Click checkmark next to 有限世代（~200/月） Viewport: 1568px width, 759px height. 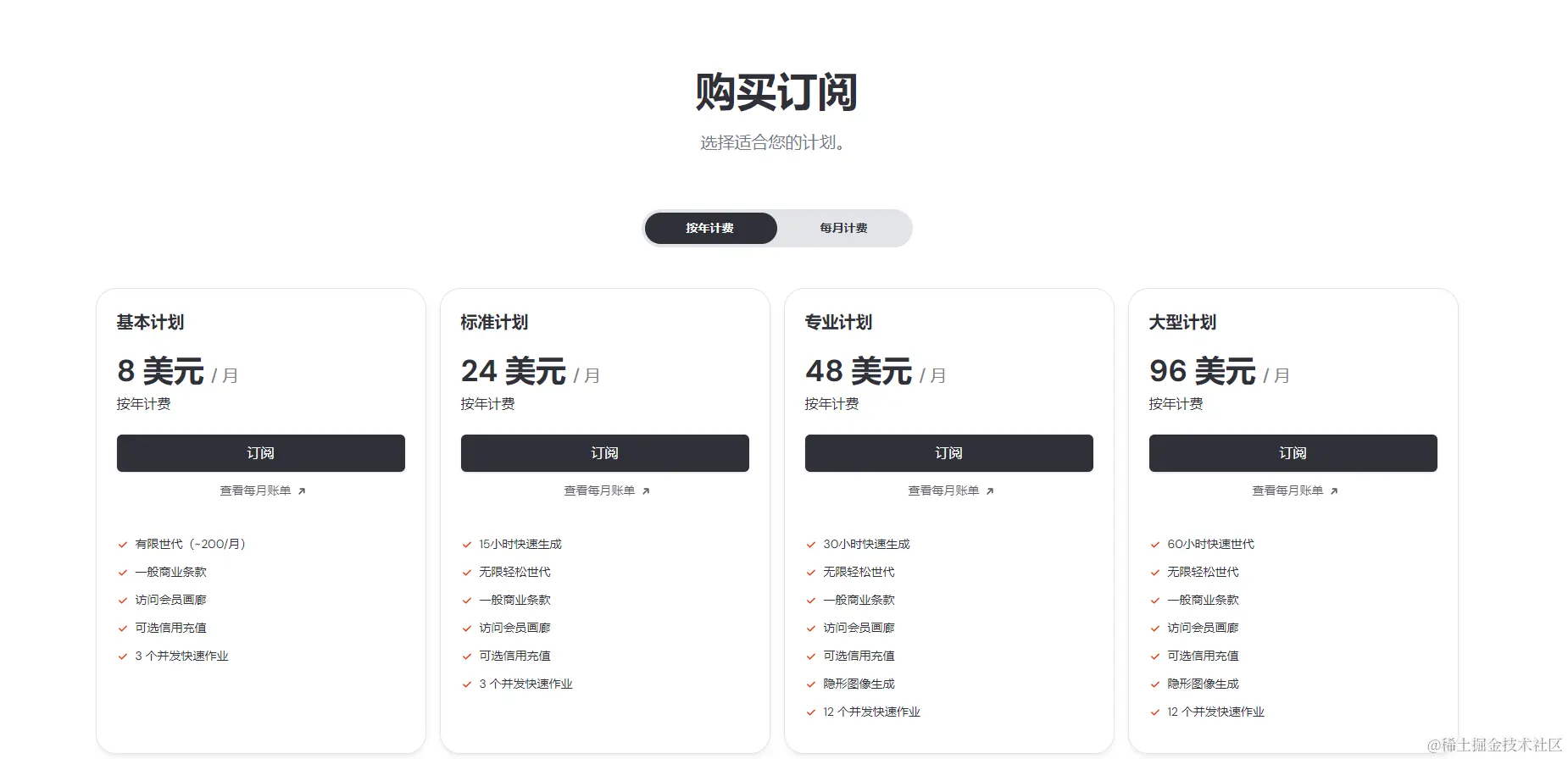point(123,545)
